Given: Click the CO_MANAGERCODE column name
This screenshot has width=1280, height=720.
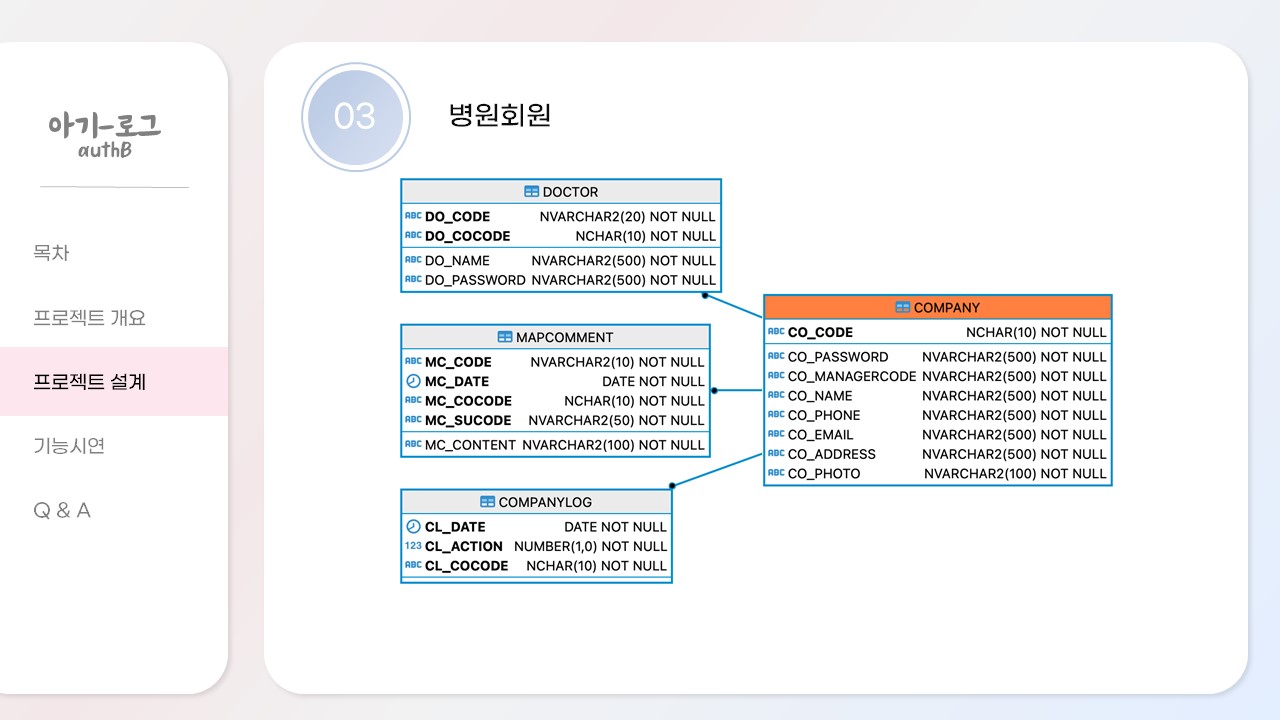Looking at the screenshot, I should click(x=852, y=376).
